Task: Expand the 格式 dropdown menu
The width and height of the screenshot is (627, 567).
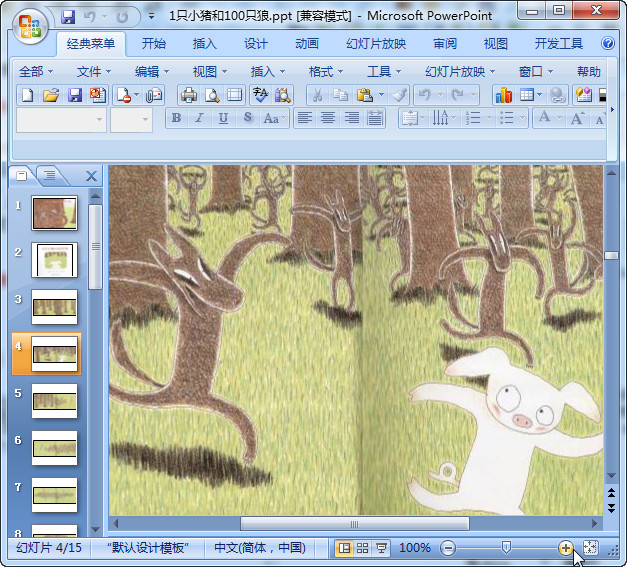Action: point(326,72)
